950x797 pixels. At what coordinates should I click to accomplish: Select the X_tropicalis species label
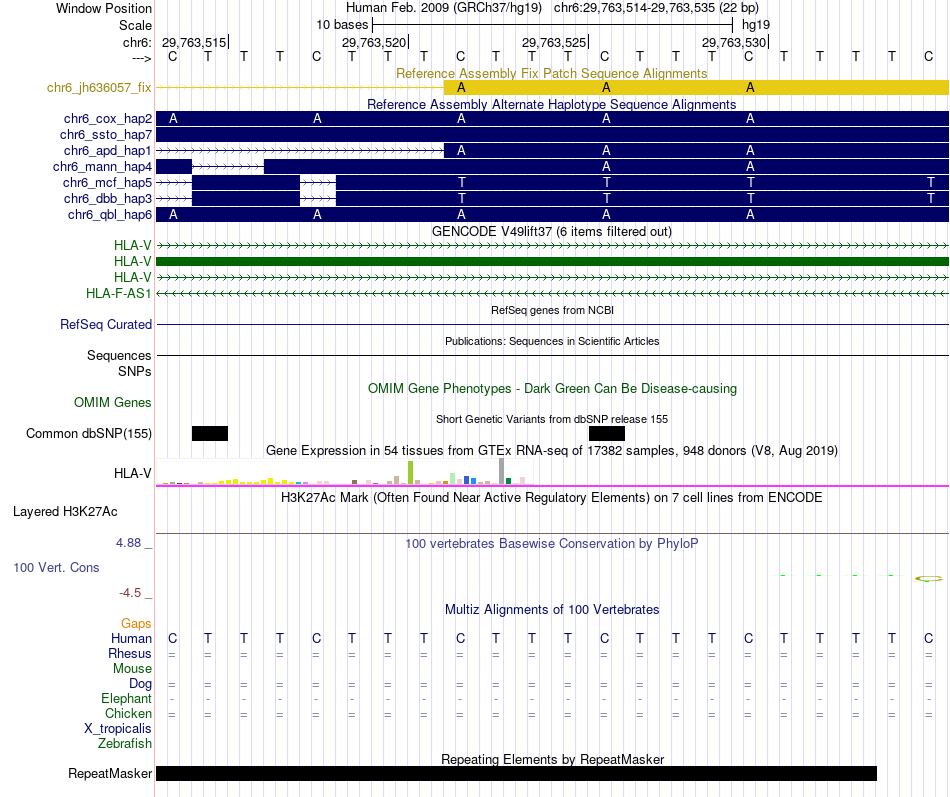pyautogui.click(x=118, y=729)
